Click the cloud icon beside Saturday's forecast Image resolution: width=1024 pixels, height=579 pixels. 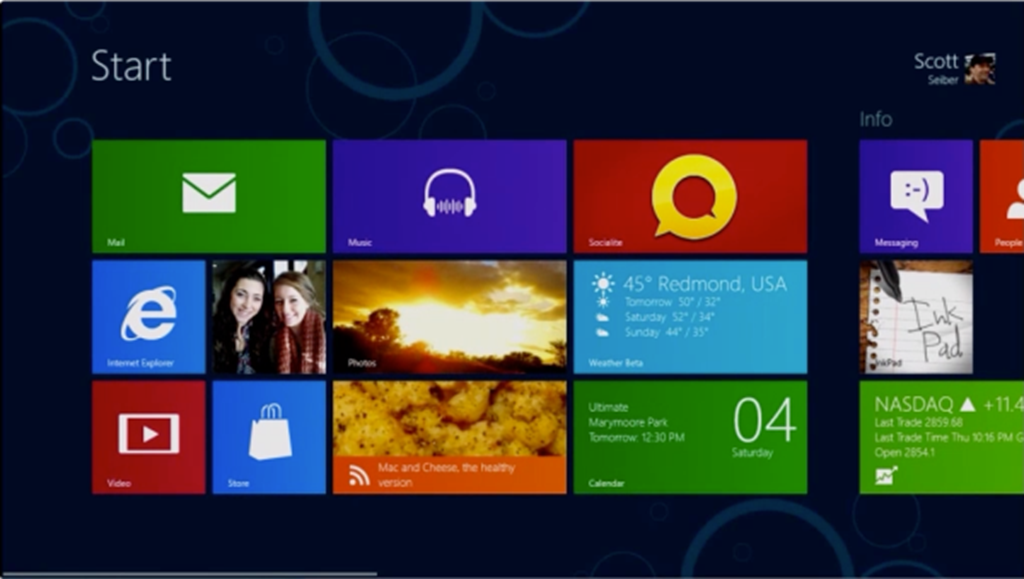(x=602, y=317)
